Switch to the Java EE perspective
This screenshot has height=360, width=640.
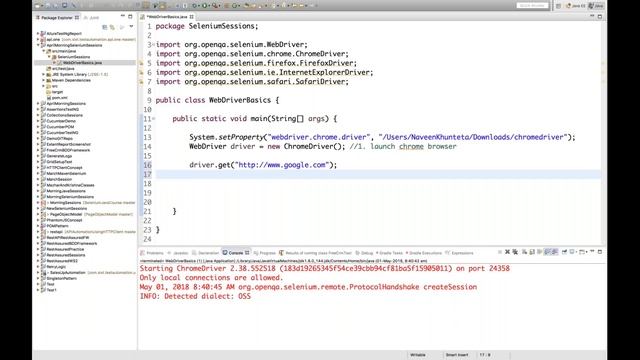coord(575,6)
